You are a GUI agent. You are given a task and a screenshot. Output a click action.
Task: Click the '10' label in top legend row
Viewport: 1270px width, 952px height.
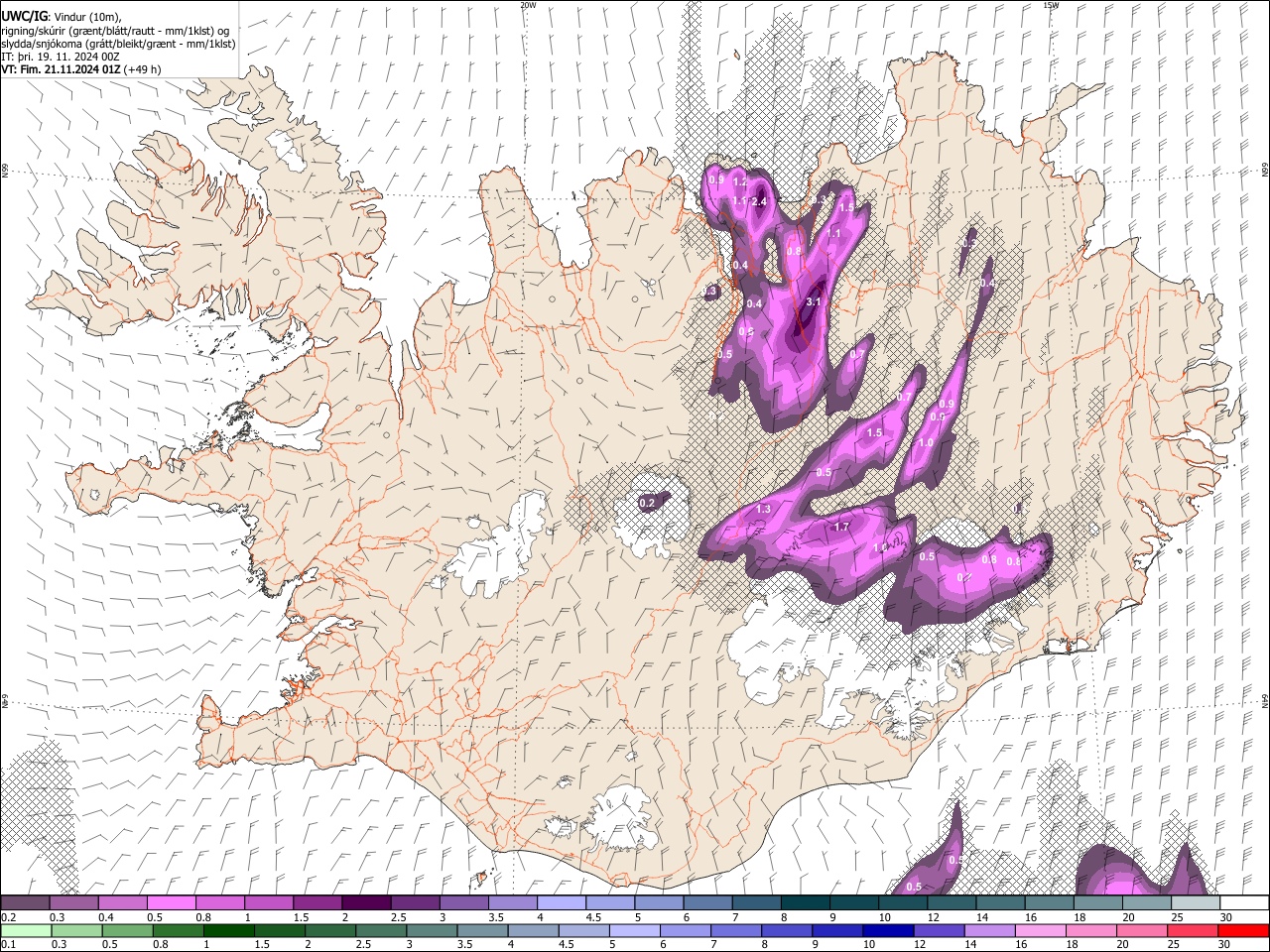click(x=884, y=917)
